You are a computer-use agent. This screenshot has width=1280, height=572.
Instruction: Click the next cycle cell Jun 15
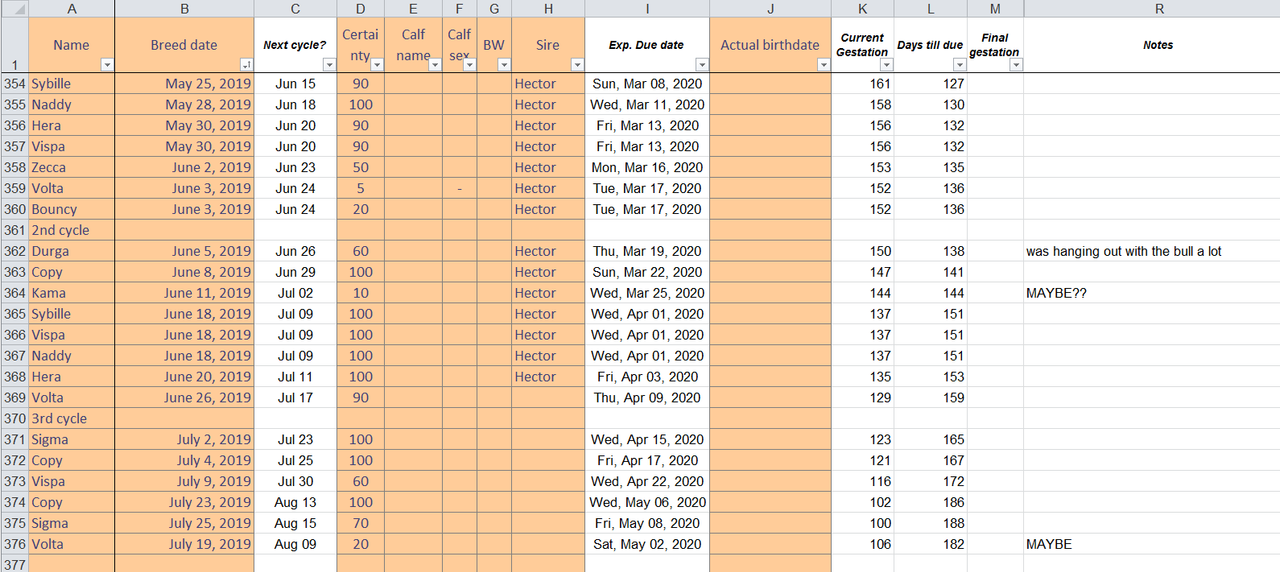tap(295, 84)
